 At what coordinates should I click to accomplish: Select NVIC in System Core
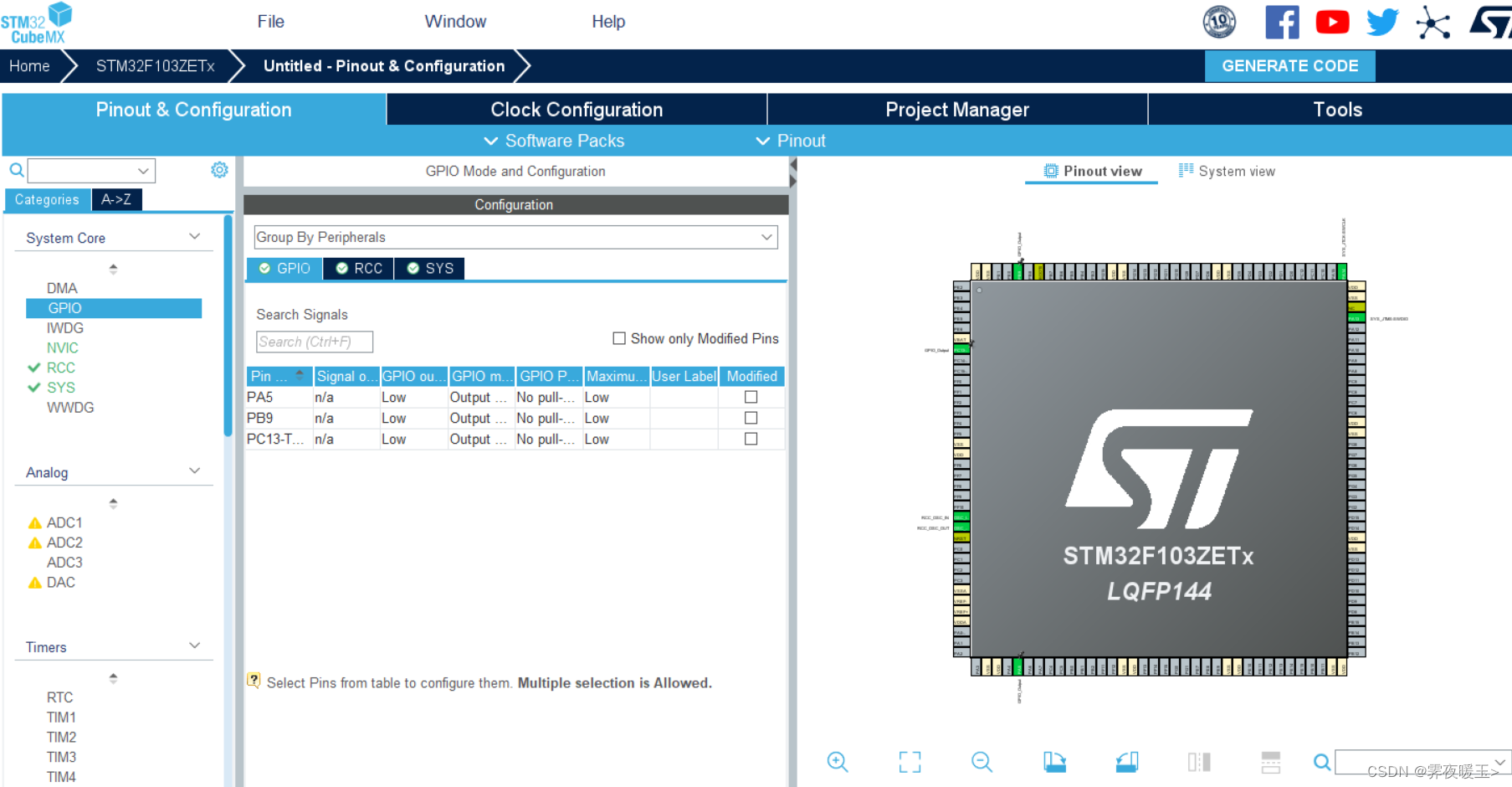click(x=63, y=347)
